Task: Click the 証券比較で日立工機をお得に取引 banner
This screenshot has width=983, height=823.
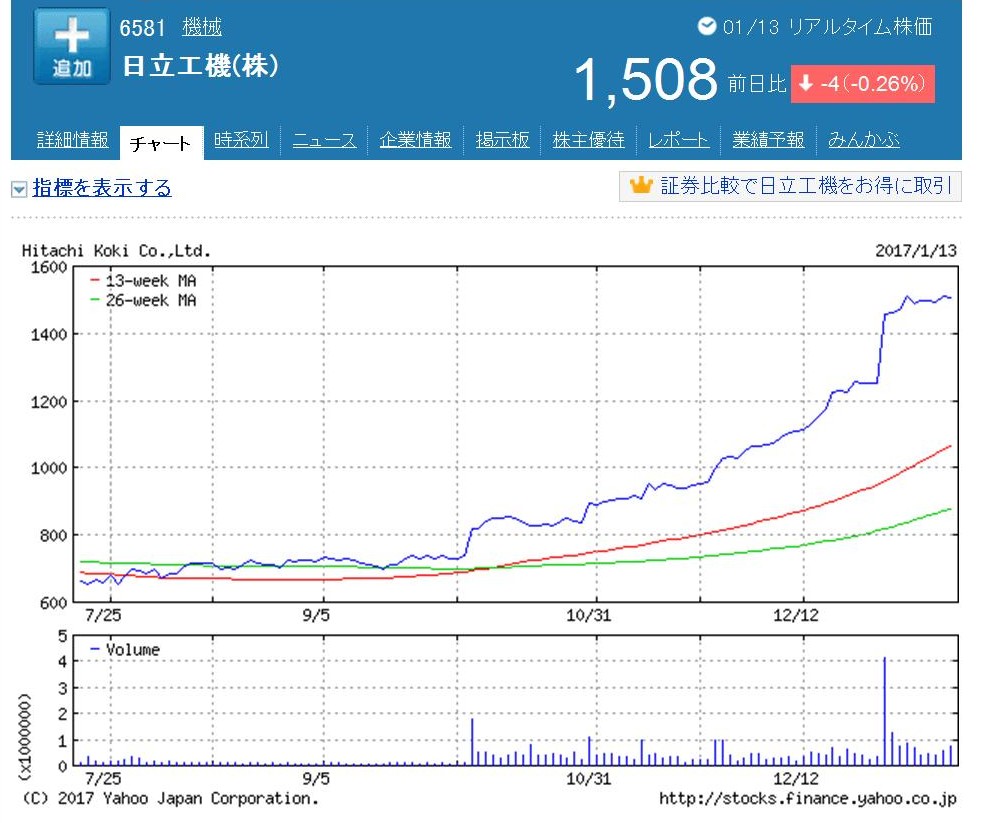Action: point(790,186)
